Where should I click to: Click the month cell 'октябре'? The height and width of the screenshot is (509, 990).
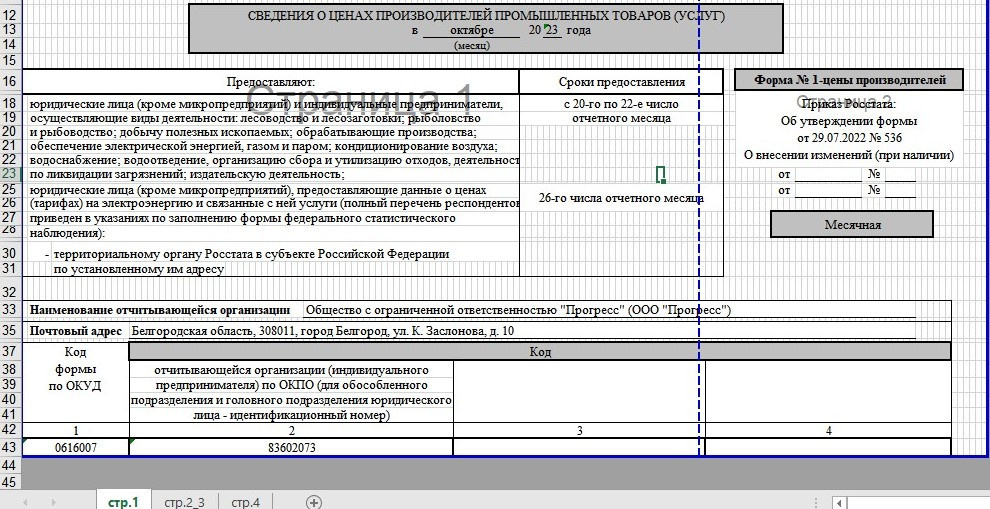[472, 30]
